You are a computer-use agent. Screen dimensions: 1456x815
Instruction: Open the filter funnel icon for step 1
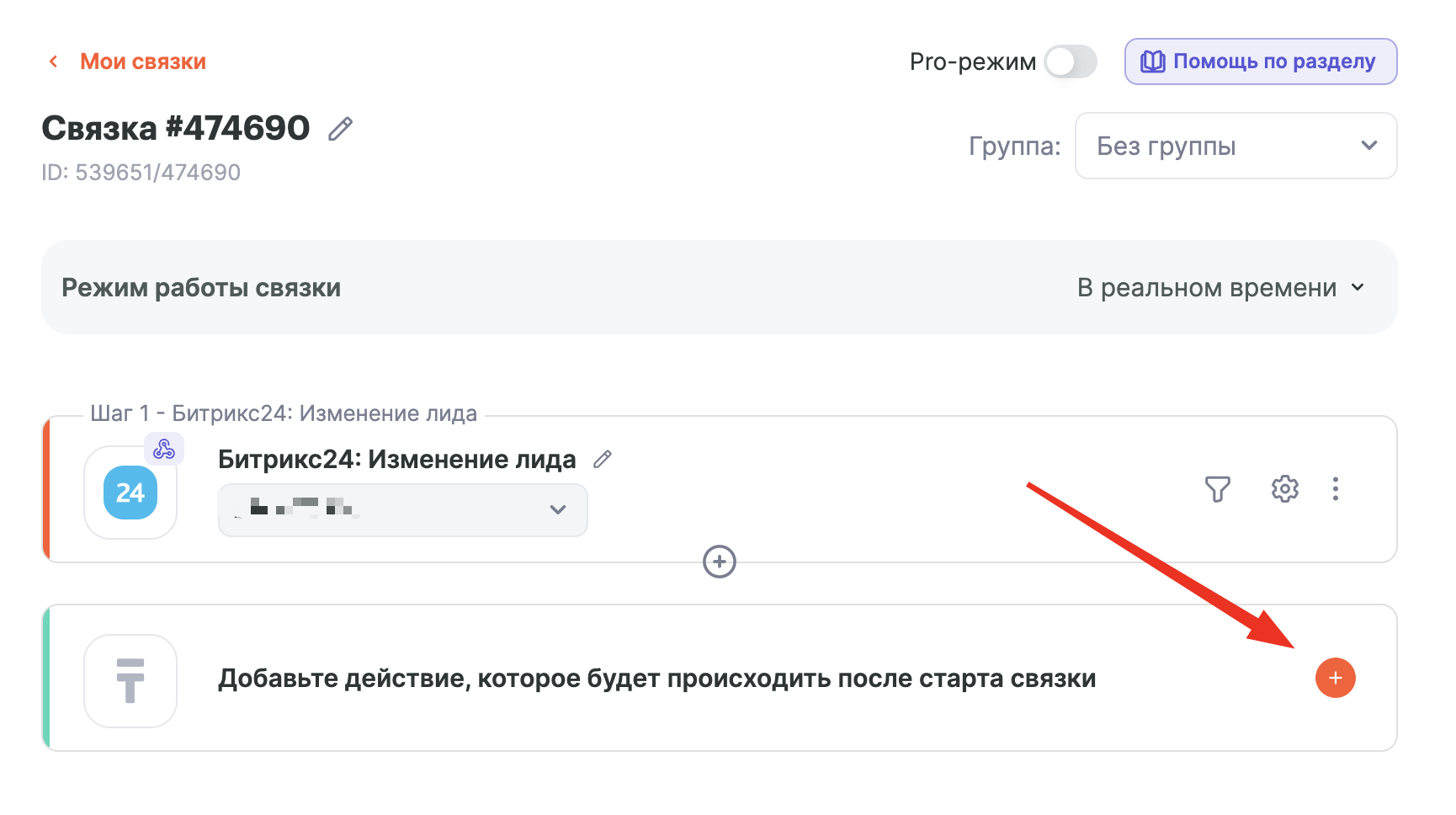click(x=1217, y=488)
